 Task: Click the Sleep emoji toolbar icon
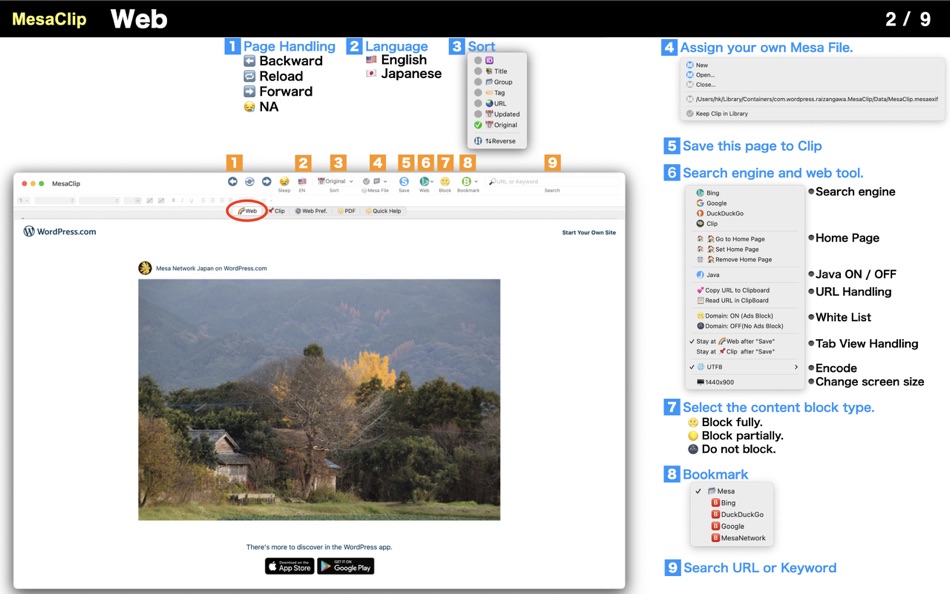(x=284, y=181)
